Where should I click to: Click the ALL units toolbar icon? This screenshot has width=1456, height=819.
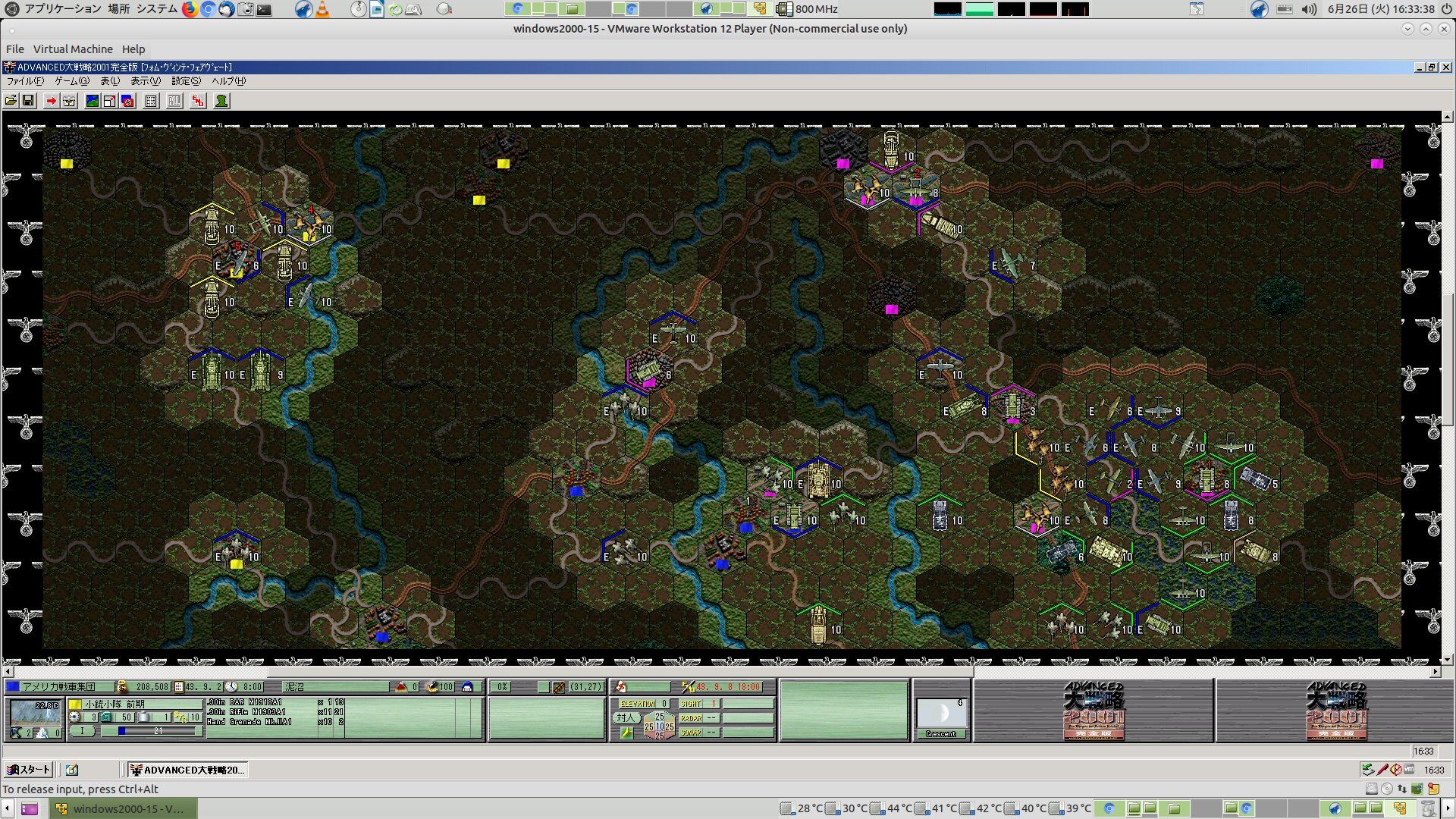click(174, 101)
